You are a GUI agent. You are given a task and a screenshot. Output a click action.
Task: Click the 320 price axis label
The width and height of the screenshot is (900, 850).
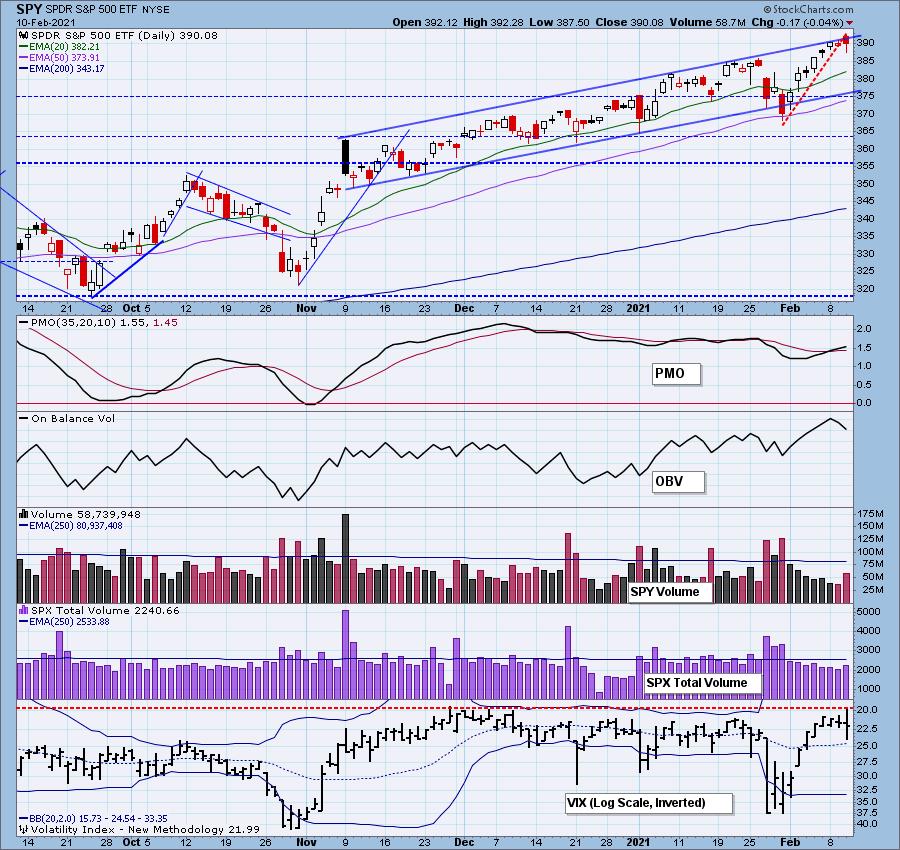click(x=867, y=288)
